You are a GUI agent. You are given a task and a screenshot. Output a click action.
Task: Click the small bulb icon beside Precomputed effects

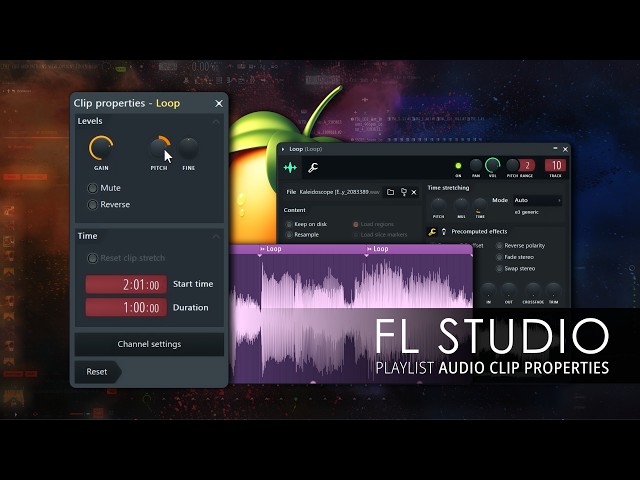[x=444, y=232]
